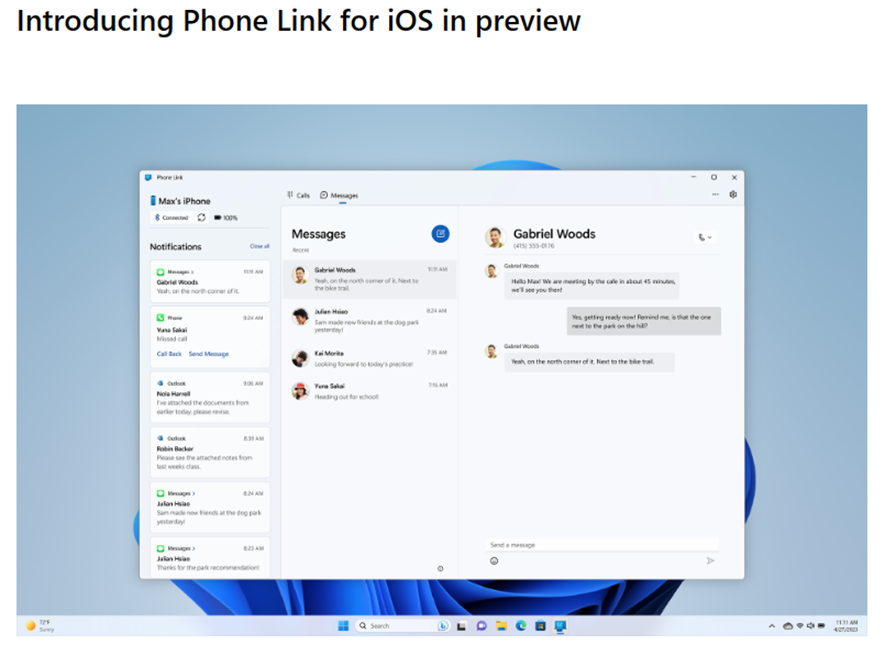The image size is (896, 656).
Task: Open the Nola Harrell Outlook notification
Action: (x=210, y=398)
